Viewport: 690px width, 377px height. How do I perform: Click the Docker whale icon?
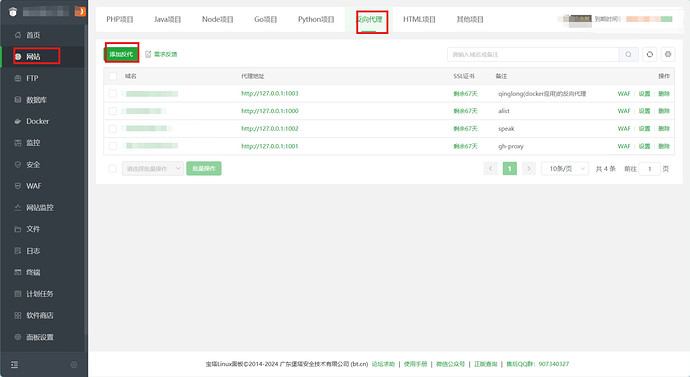point(18,121)
